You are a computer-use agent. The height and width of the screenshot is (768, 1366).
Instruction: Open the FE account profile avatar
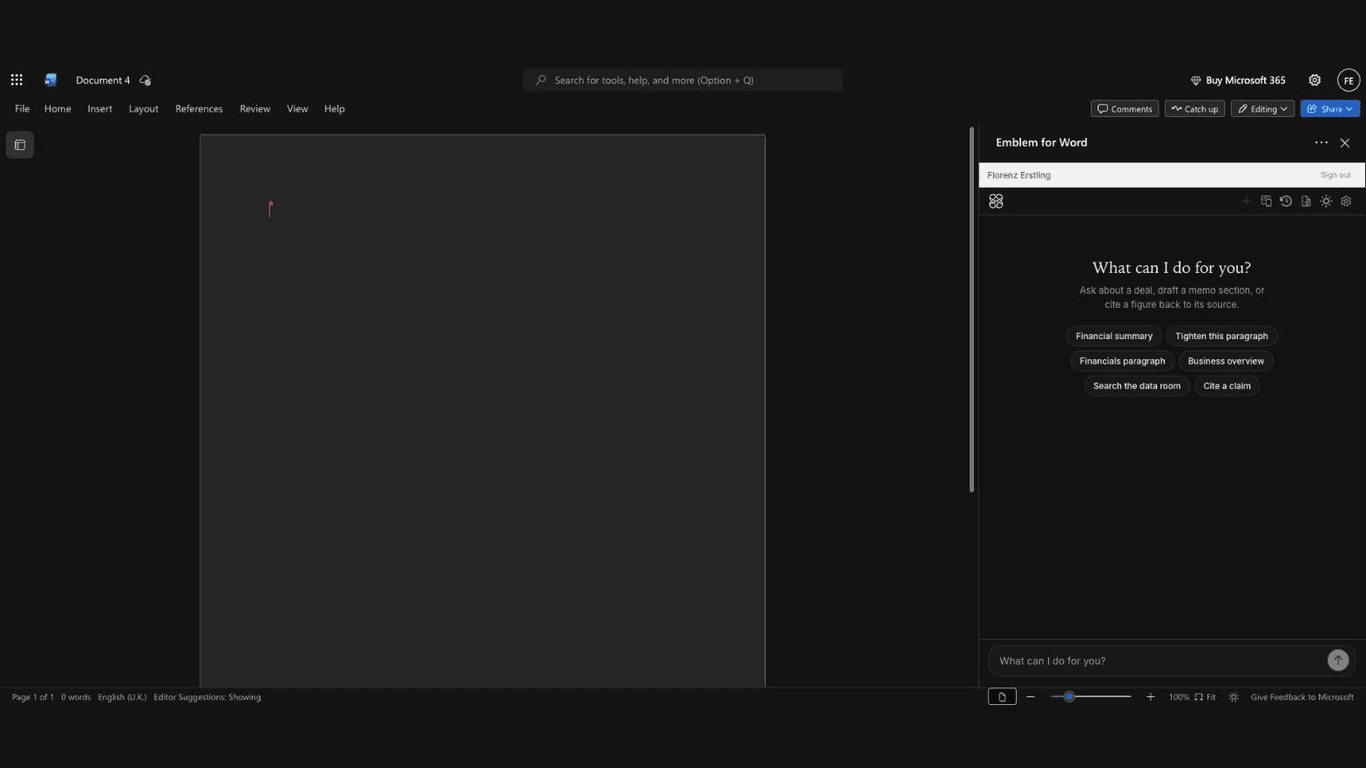pyautogui.click(x=1349, y=80)
